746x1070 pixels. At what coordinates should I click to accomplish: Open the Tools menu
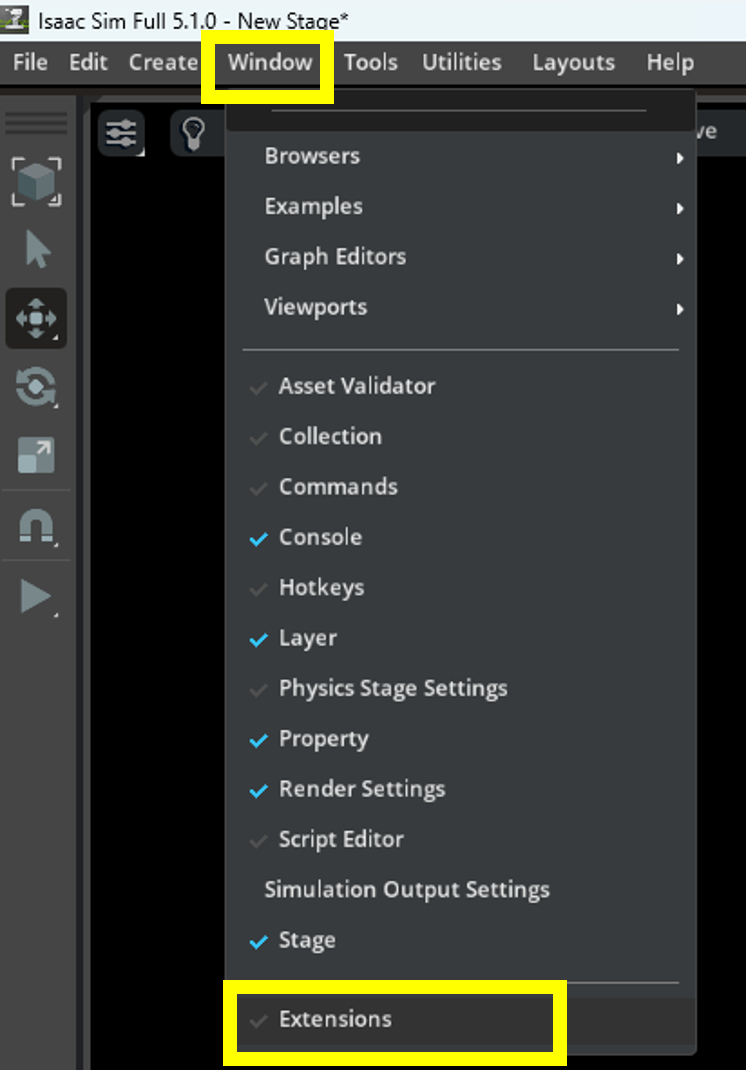click(371, 62)
